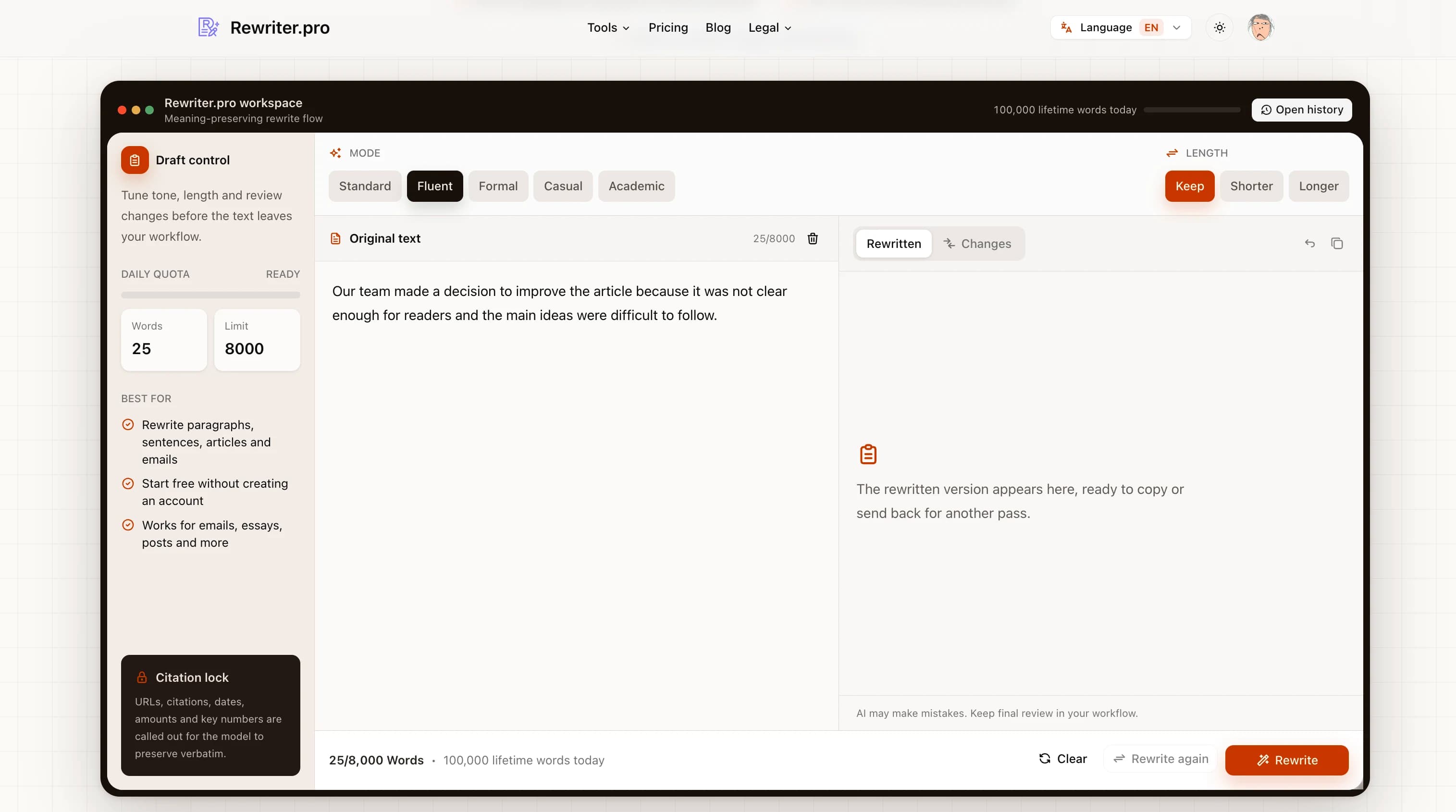Click the translate icon beside Language
Viewport: 1456px width, 812px height.
(x=1066, y=27)
